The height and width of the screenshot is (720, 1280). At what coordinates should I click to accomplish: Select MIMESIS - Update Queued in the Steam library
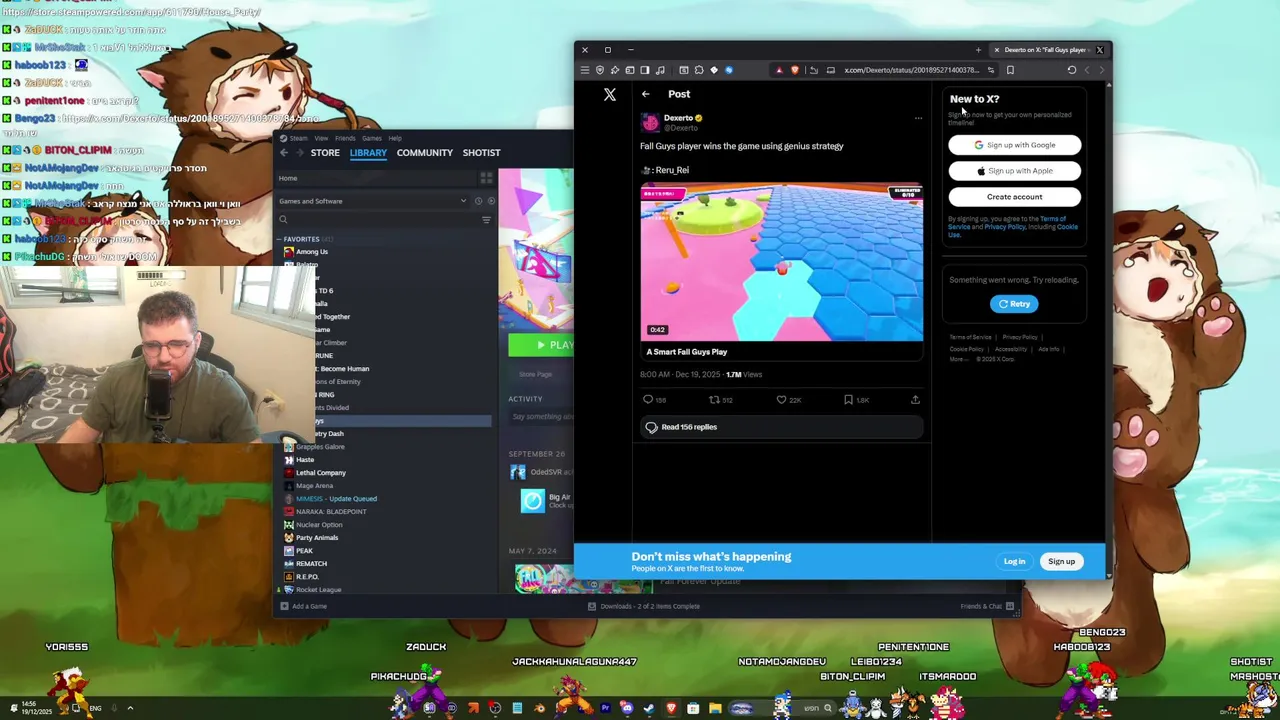(x=336, y=499)
